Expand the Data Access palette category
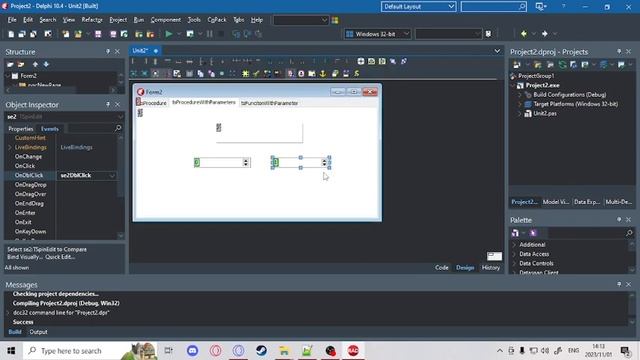The height and width of the screenshot is (360, 640). pos(514,254)
